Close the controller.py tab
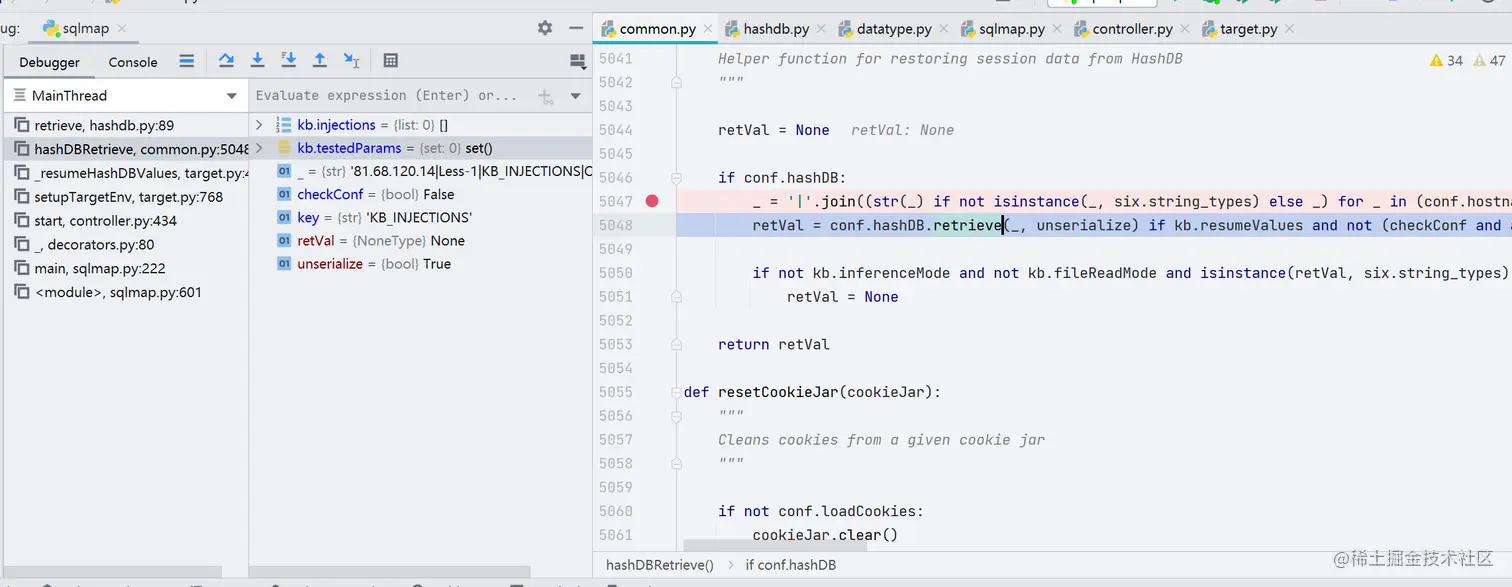Screen dimensions: 1512x587 coord(1184,30)
